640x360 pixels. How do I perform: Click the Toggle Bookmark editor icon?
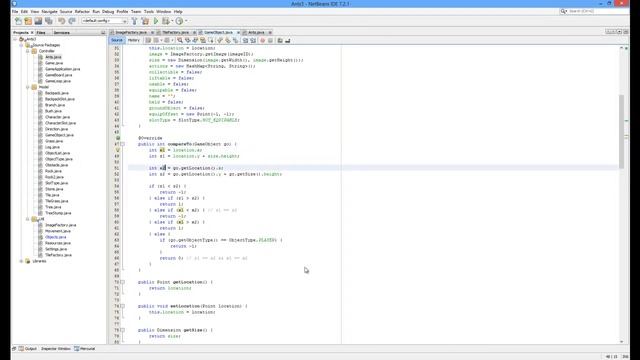pos(236,40)
